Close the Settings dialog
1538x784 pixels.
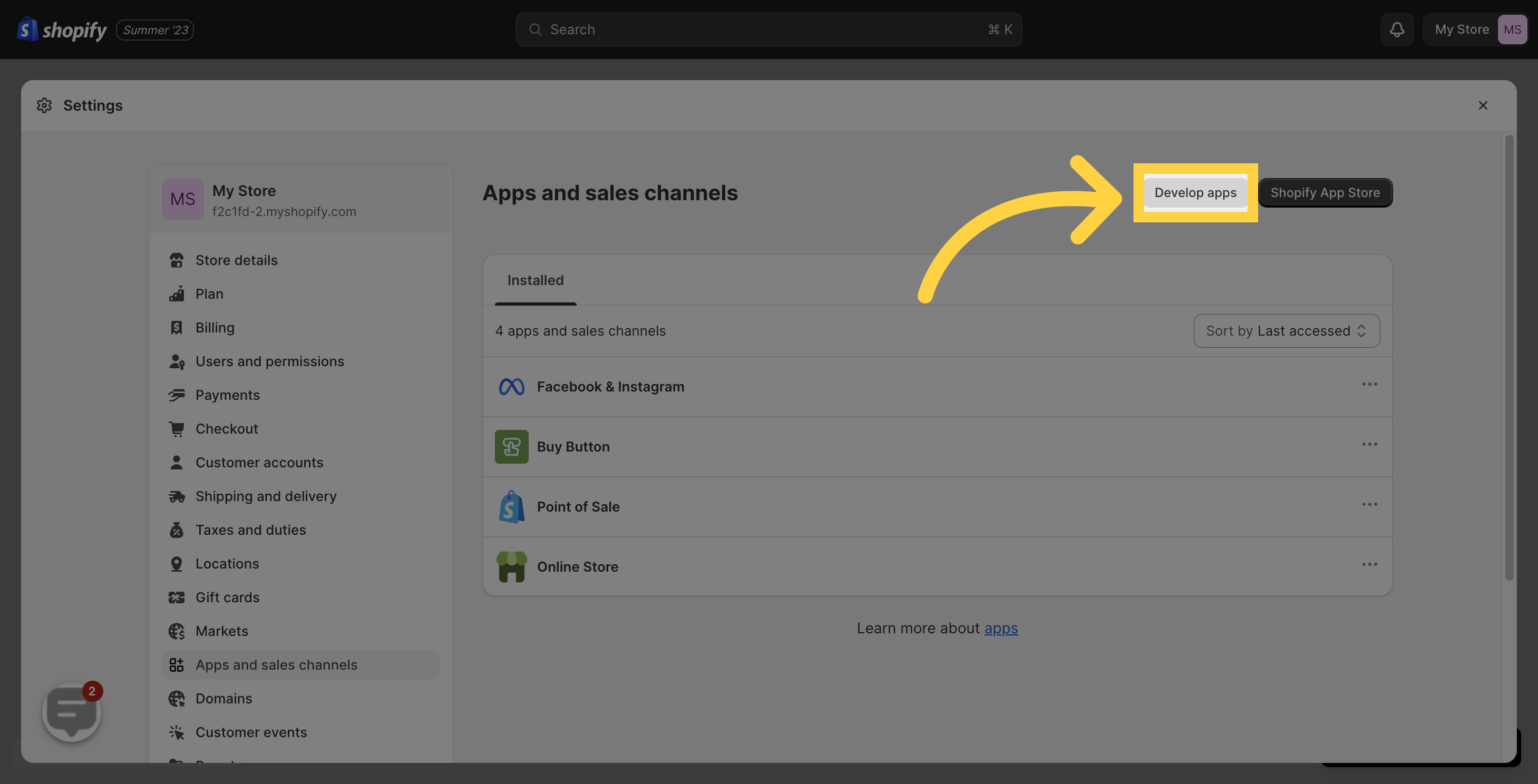pos(1483,105)
